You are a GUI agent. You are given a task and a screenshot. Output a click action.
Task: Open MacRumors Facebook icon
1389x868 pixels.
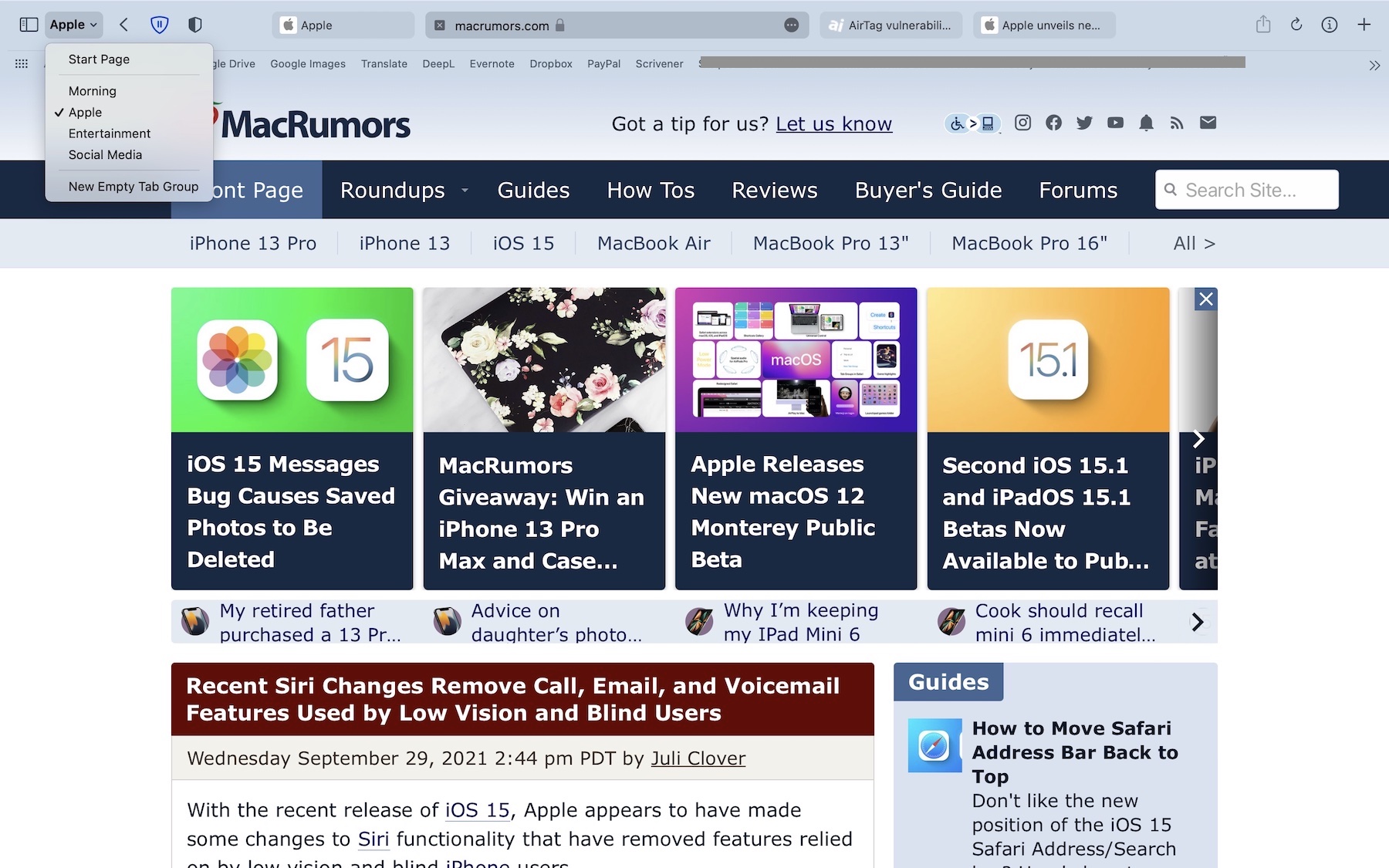tap(1053, 123)
